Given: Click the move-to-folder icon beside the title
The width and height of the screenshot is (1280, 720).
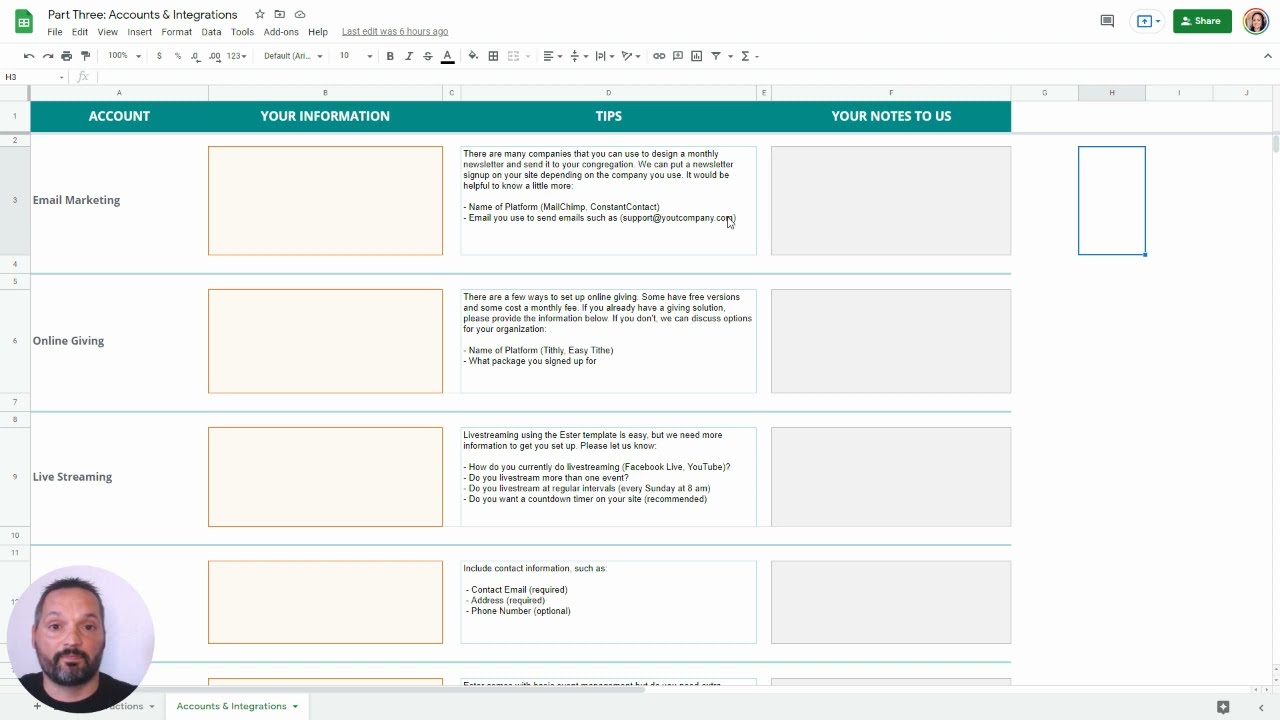Looking at the screenshot, I should coord(280,14).
